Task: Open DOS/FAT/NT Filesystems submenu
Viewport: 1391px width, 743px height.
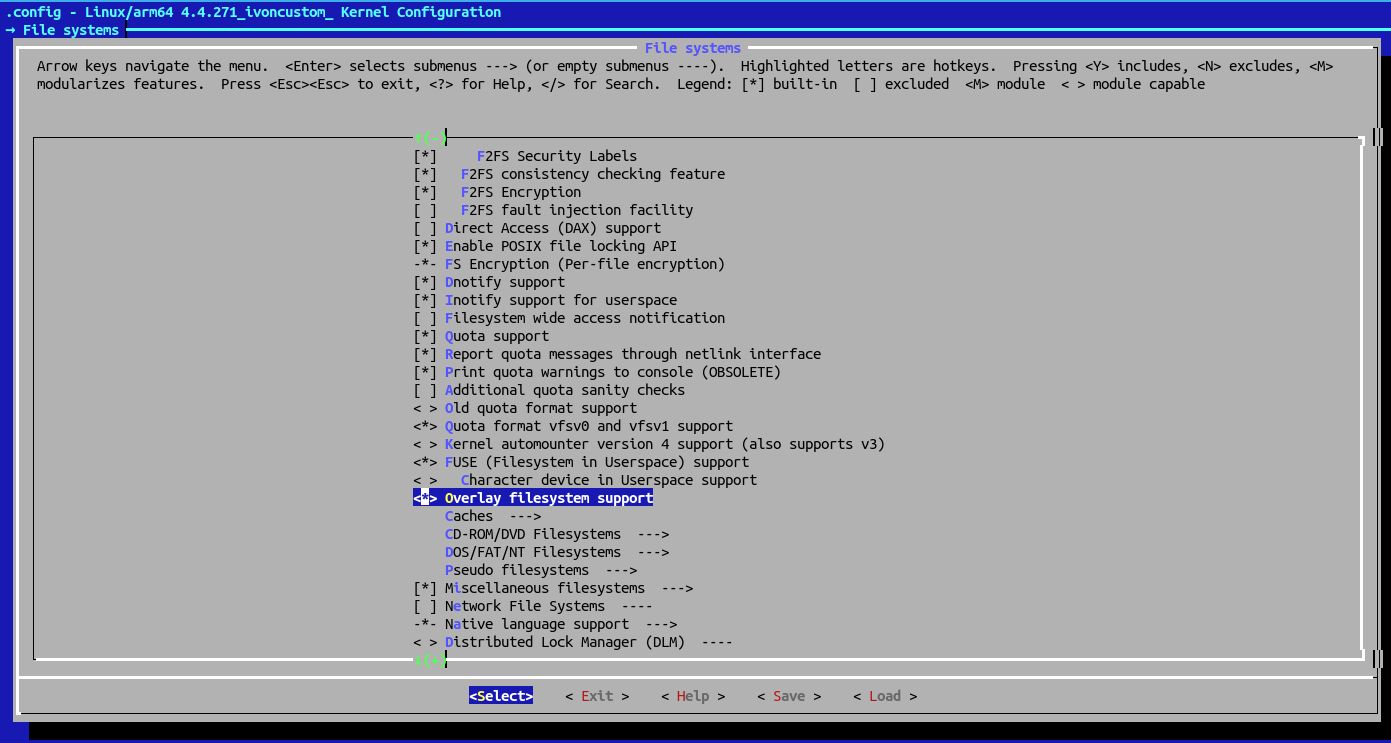Action: tap(556, 552)
